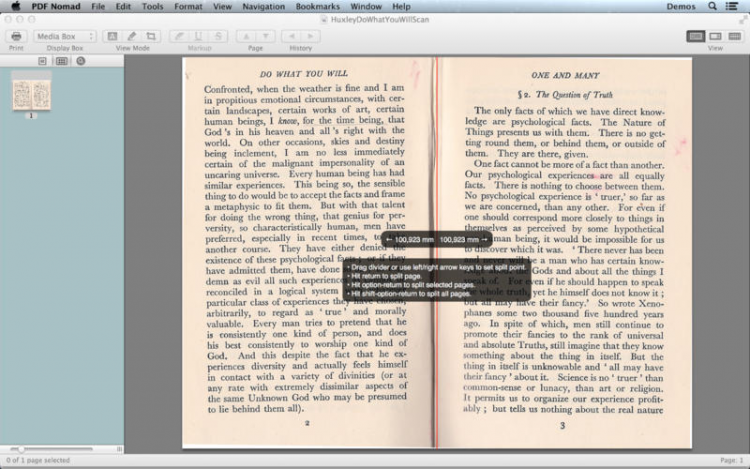Open the Format menu
750x469 pixels.
[x=187, y=6]
